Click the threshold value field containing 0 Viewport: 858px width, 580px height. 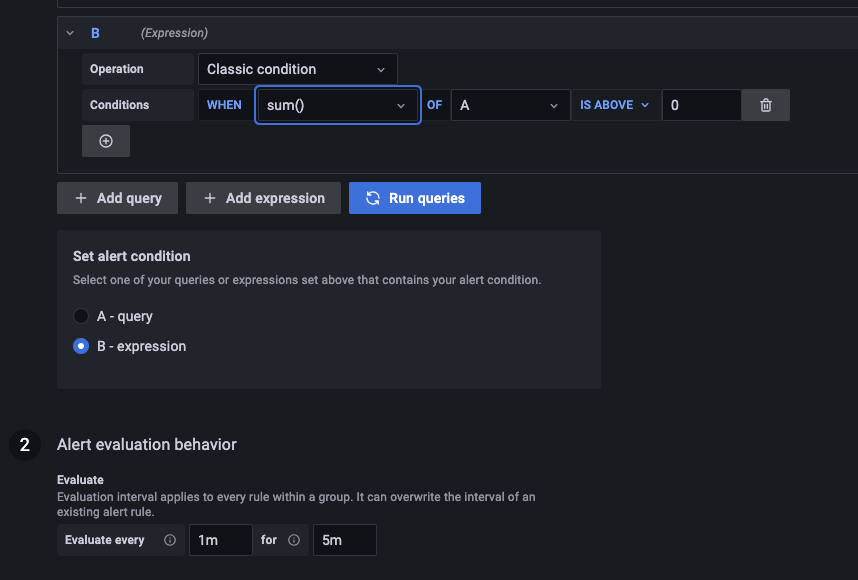pos(700,105)
